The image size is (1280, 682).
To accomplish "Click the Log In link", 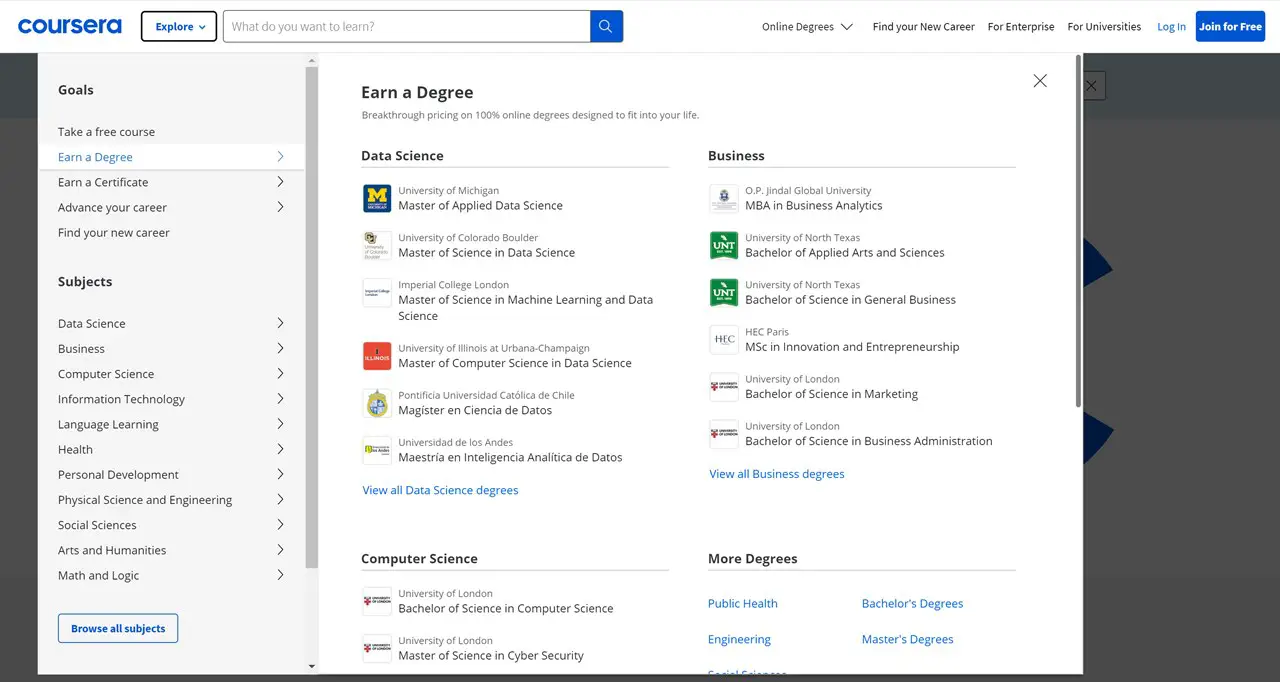I will (x=1171, y=27).
